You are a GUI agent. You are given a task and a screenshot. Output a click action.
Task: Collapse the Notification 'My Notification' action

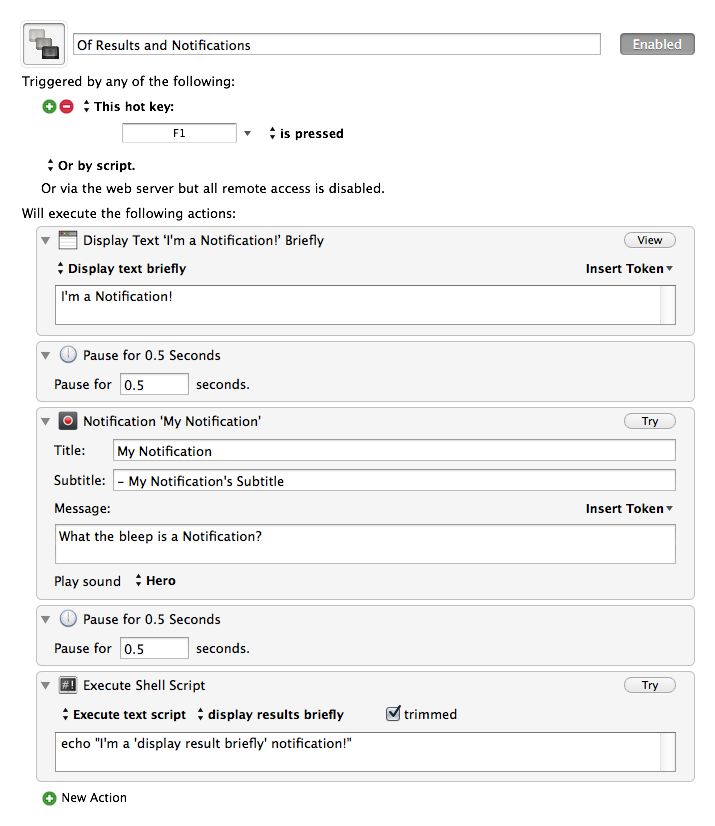46,421
